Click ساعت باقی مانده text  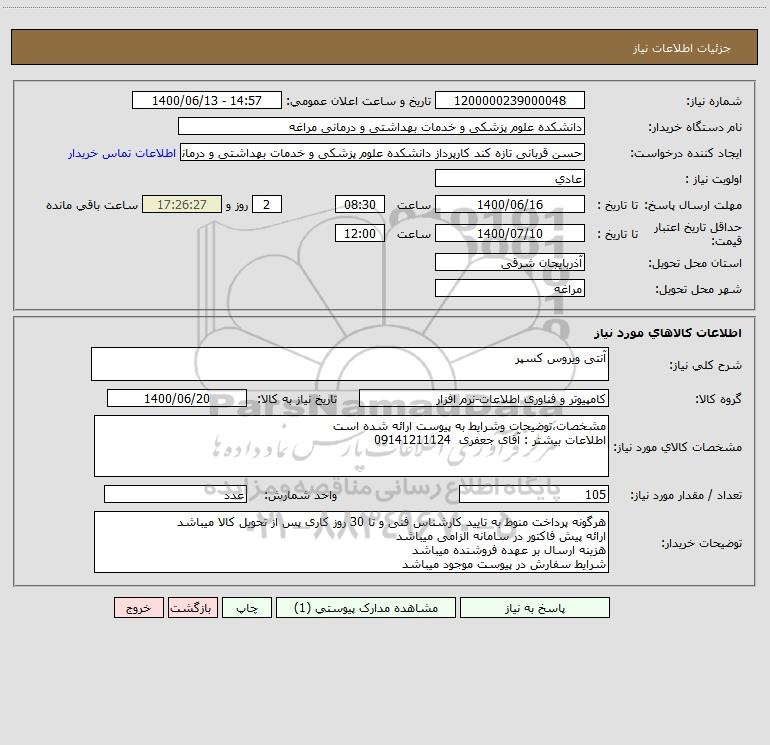pos(92,205)
